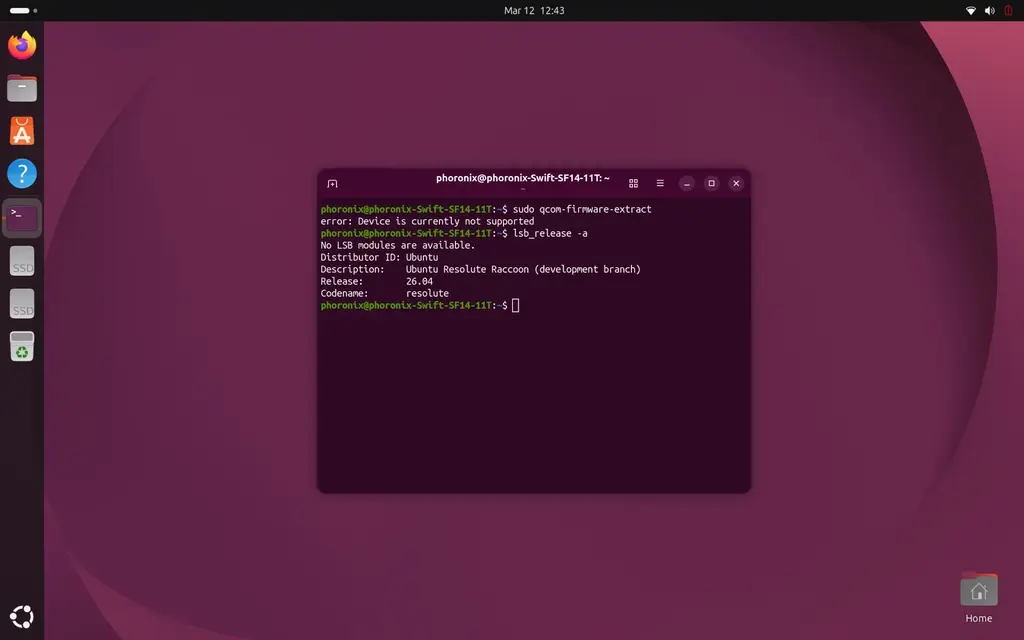
Task: Open the Trash from the dock
Action: 21,347
